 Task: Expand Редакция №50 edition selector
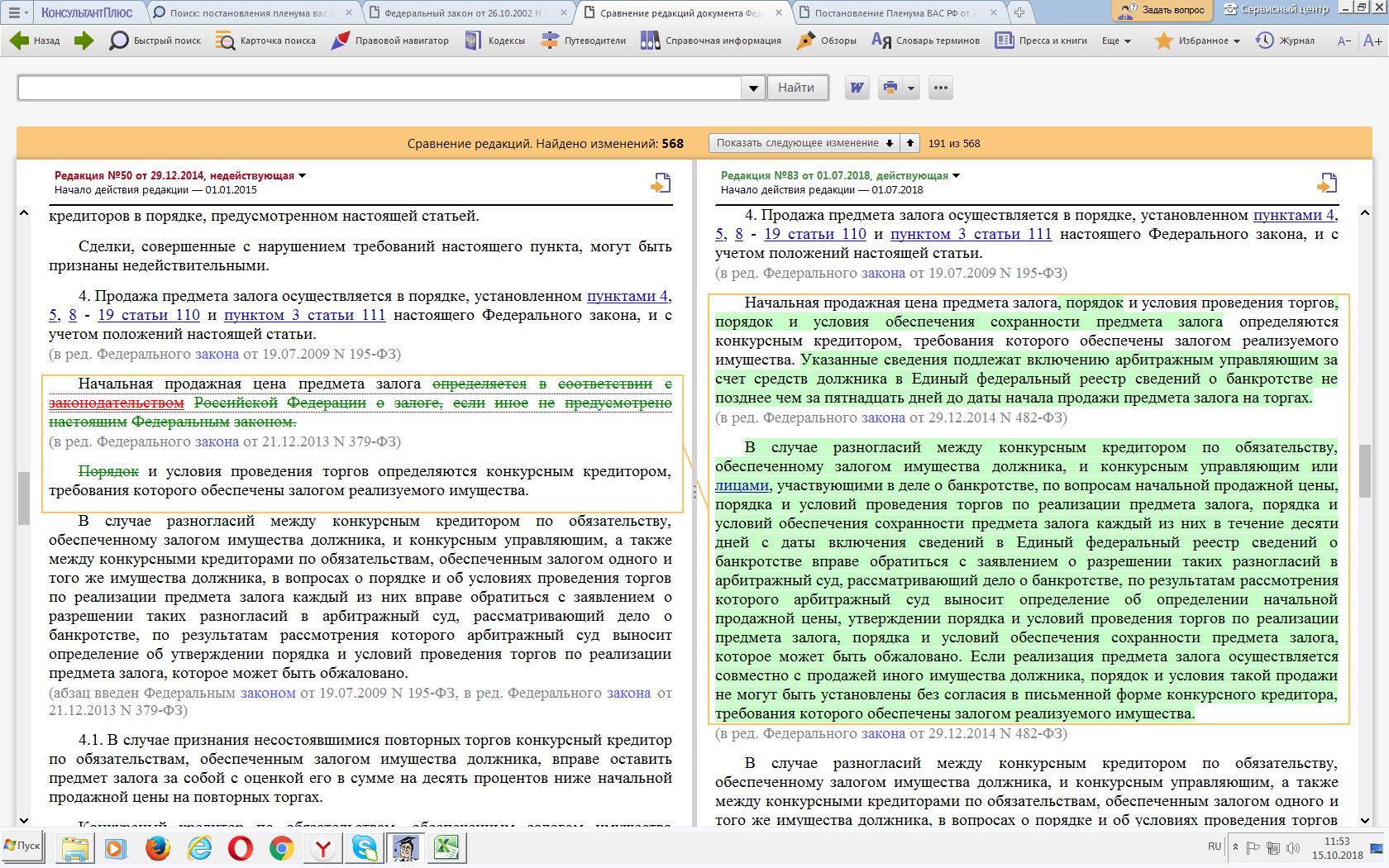pos(302,175)
